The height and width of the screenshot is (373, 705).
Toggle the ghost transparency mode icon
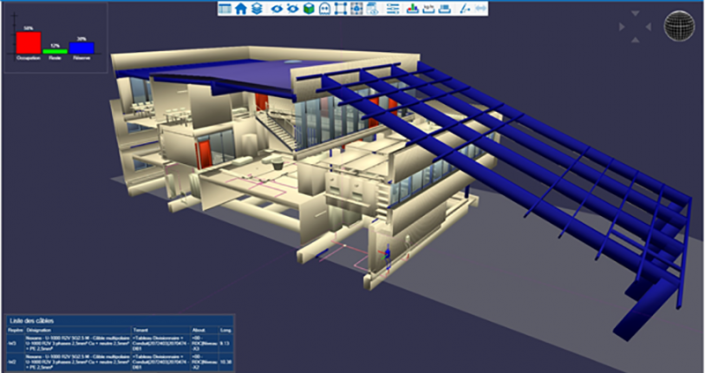coord(325,9)
